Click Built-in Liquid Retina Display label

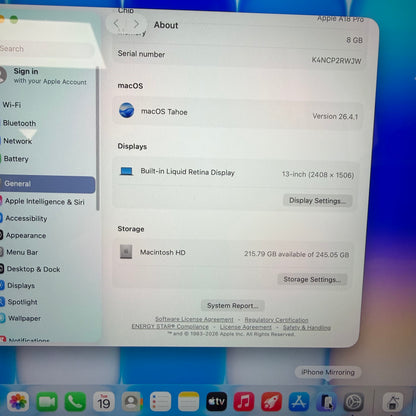(188, 172)
